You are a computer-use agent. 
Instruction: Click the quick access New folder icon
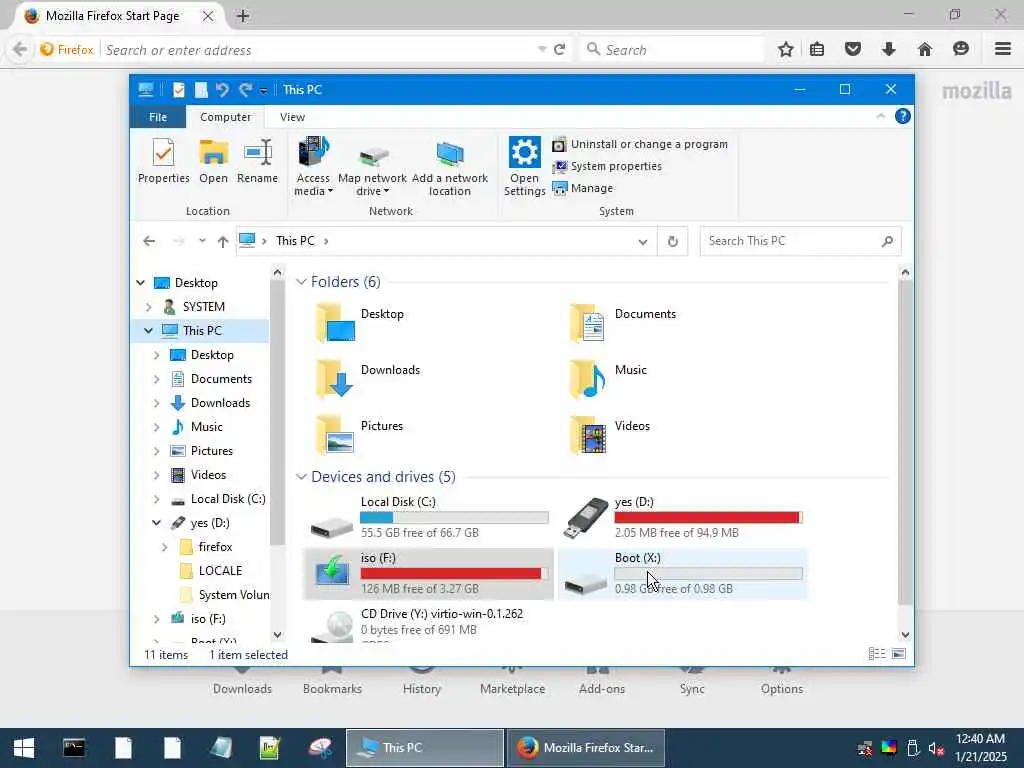(x=201, y=89)
